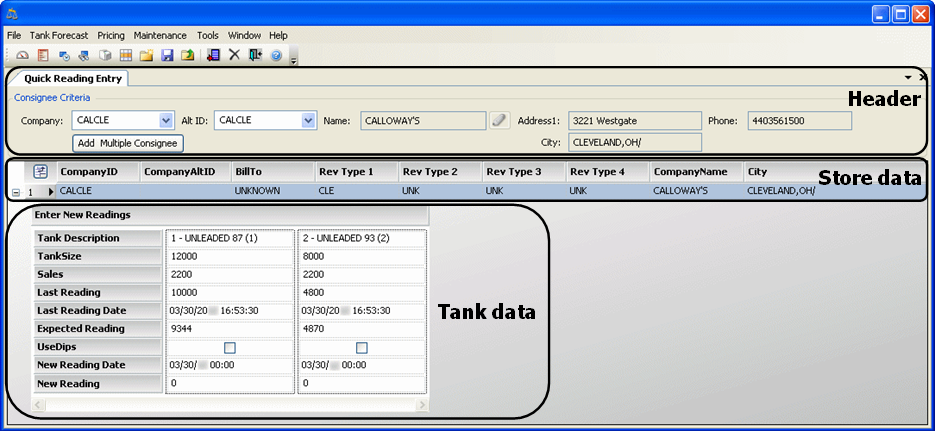Screen dimensions: 935x431
Task: Select the Quick Reading Entry tab
Action: point(68,78)
